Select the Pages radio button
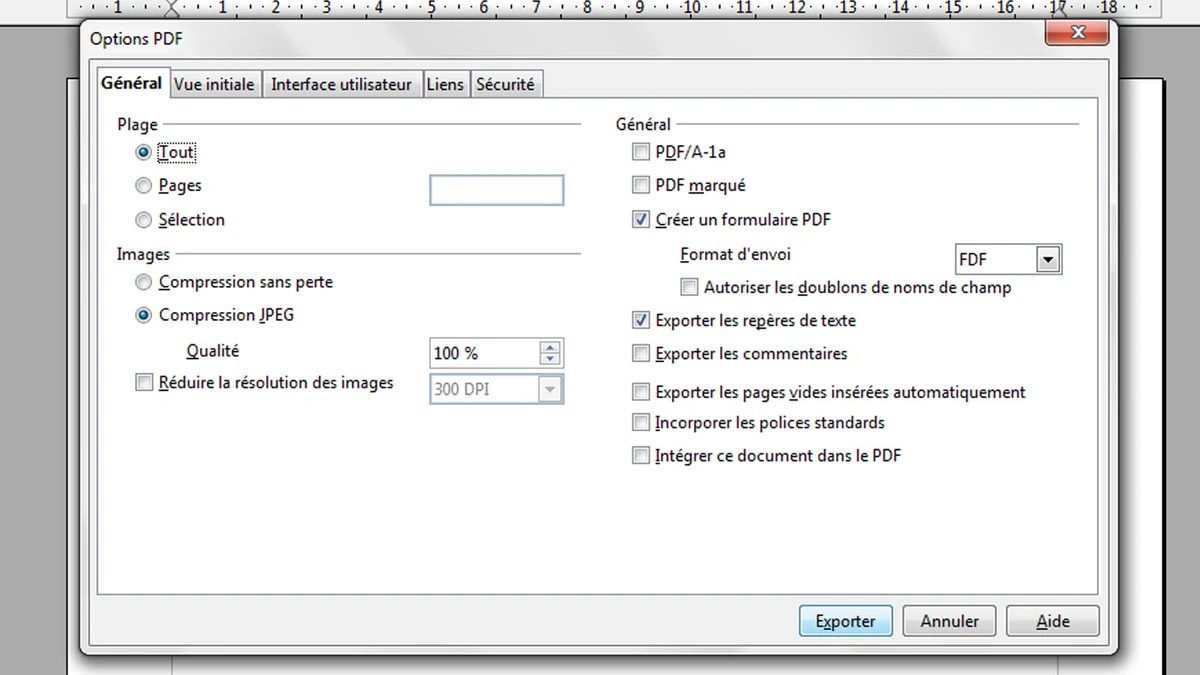The width and height of the screenshot is (1200, 675). [144, 186]
